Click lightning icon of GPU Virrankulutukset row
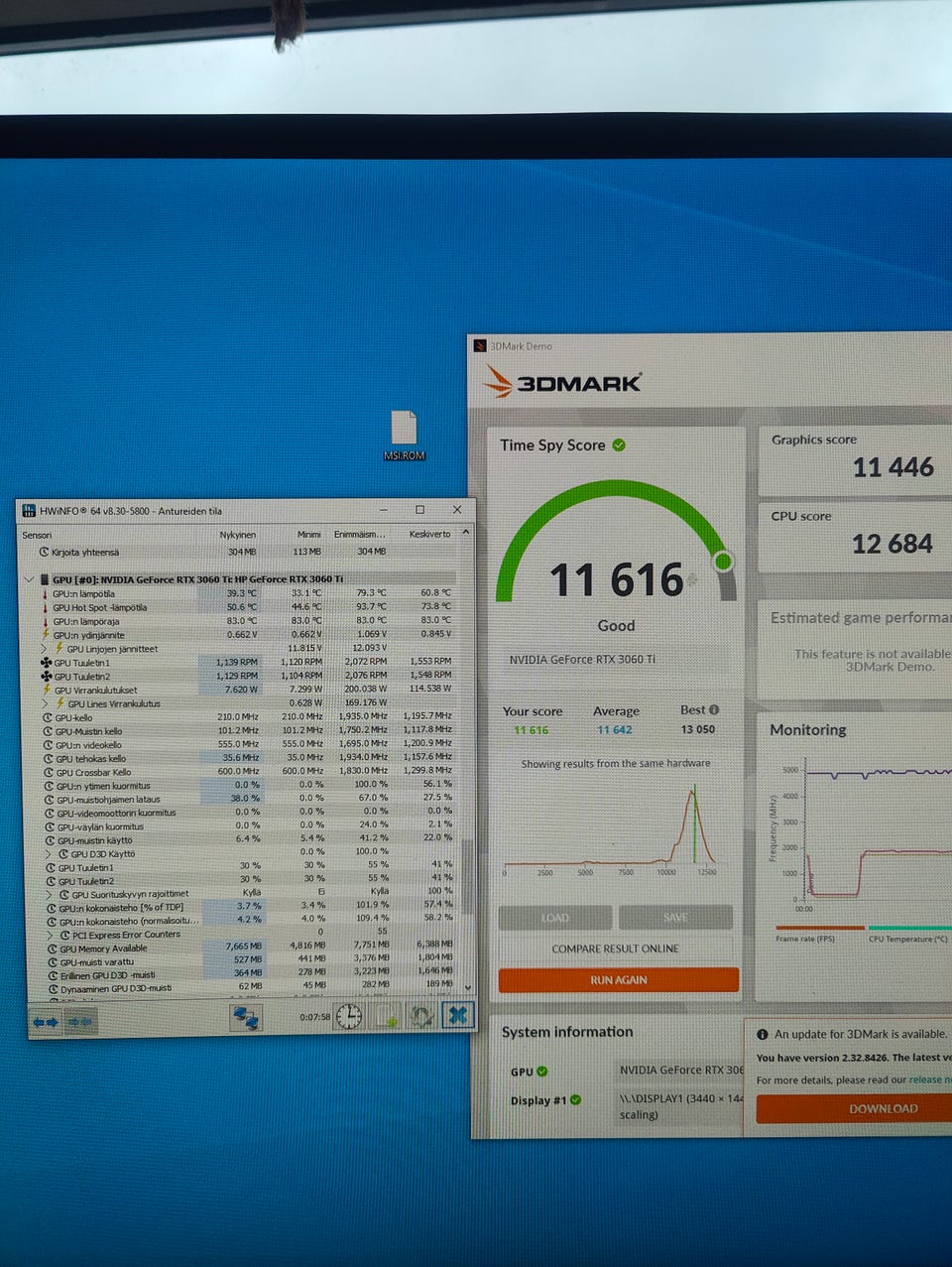Screen dimensions: 952x1267 [47, 690]
